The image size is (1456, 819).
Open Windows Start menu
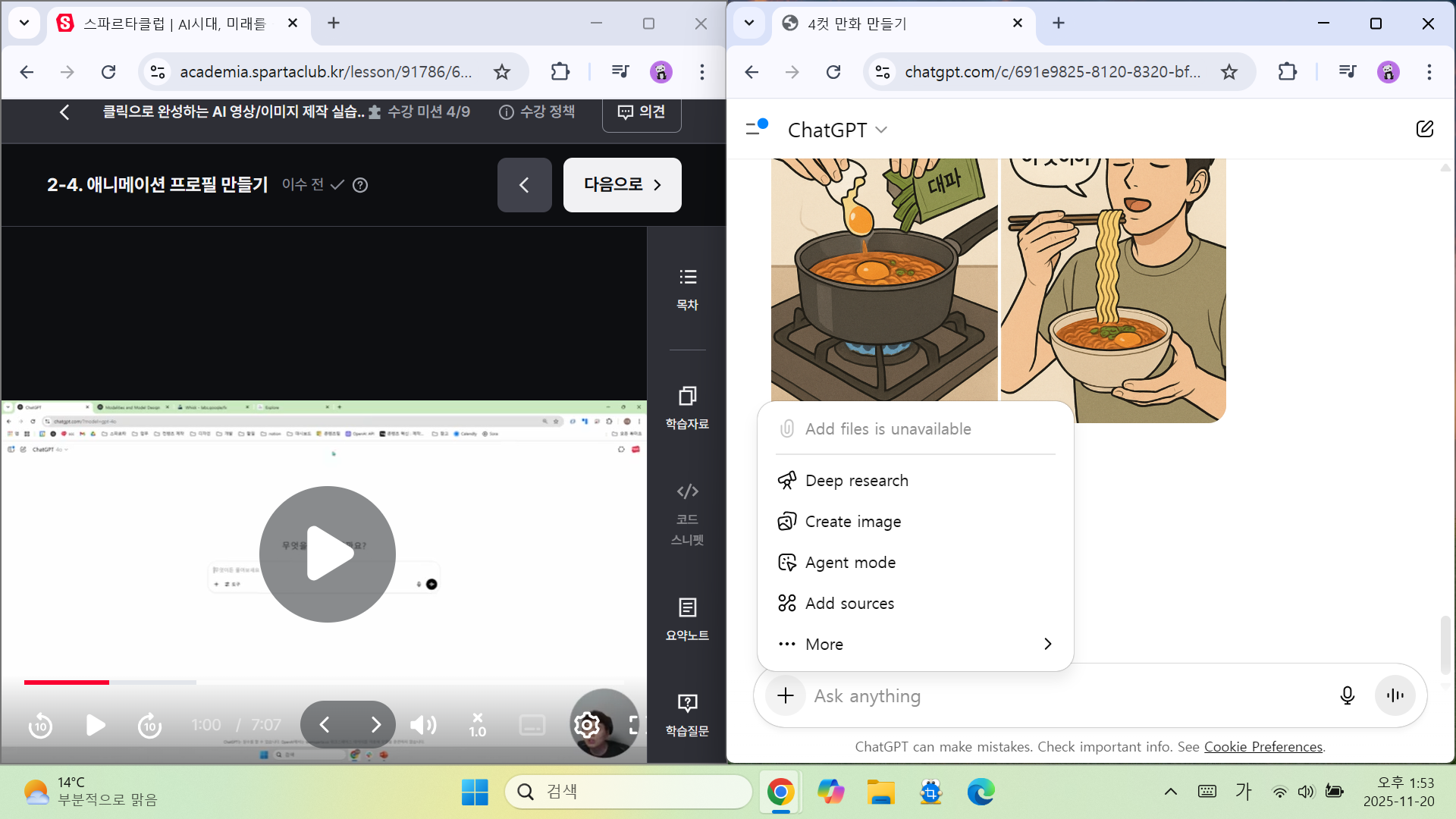(x=475, y=792)
